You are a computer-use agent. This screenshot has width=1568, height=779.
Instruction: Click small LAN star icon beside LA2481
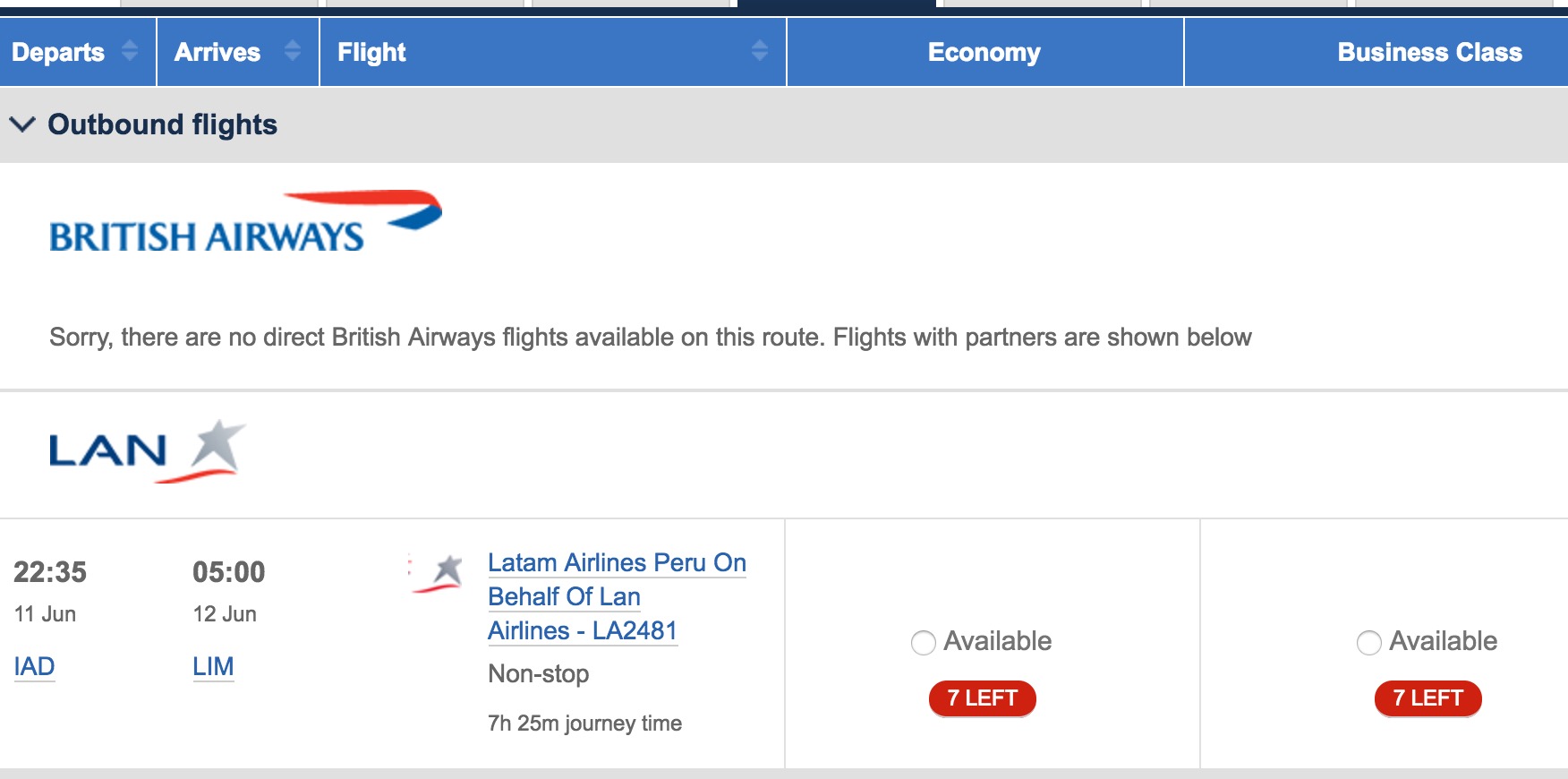pyautogui.click(x=439, y=573)
